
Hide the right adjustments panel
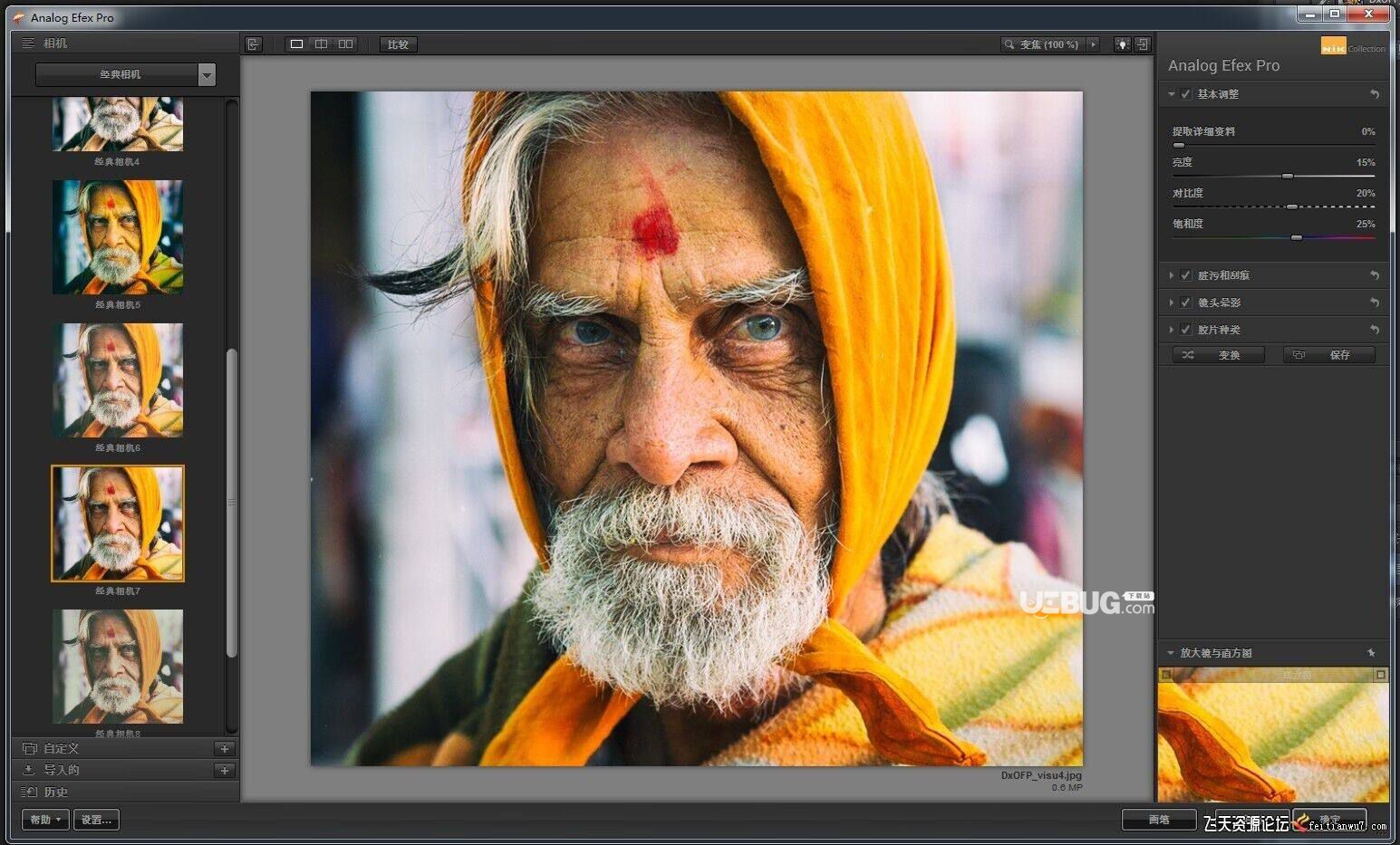pyautogui.click(x=1142, y=43)
